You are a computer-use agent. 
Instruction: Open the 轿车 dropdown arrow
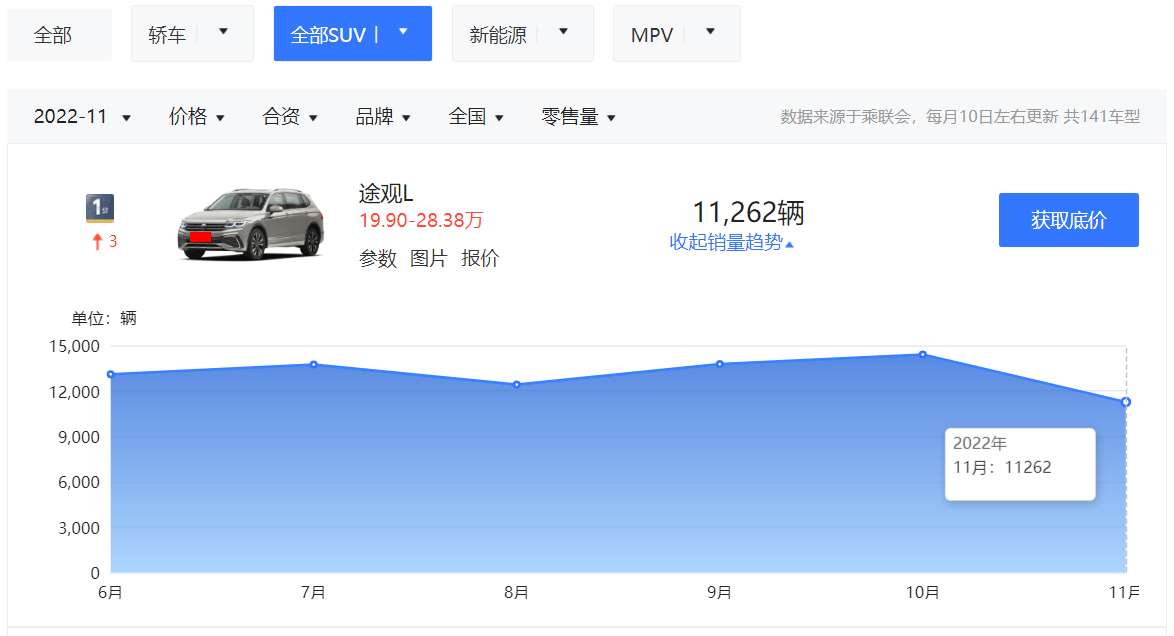(x=223, y=32)
